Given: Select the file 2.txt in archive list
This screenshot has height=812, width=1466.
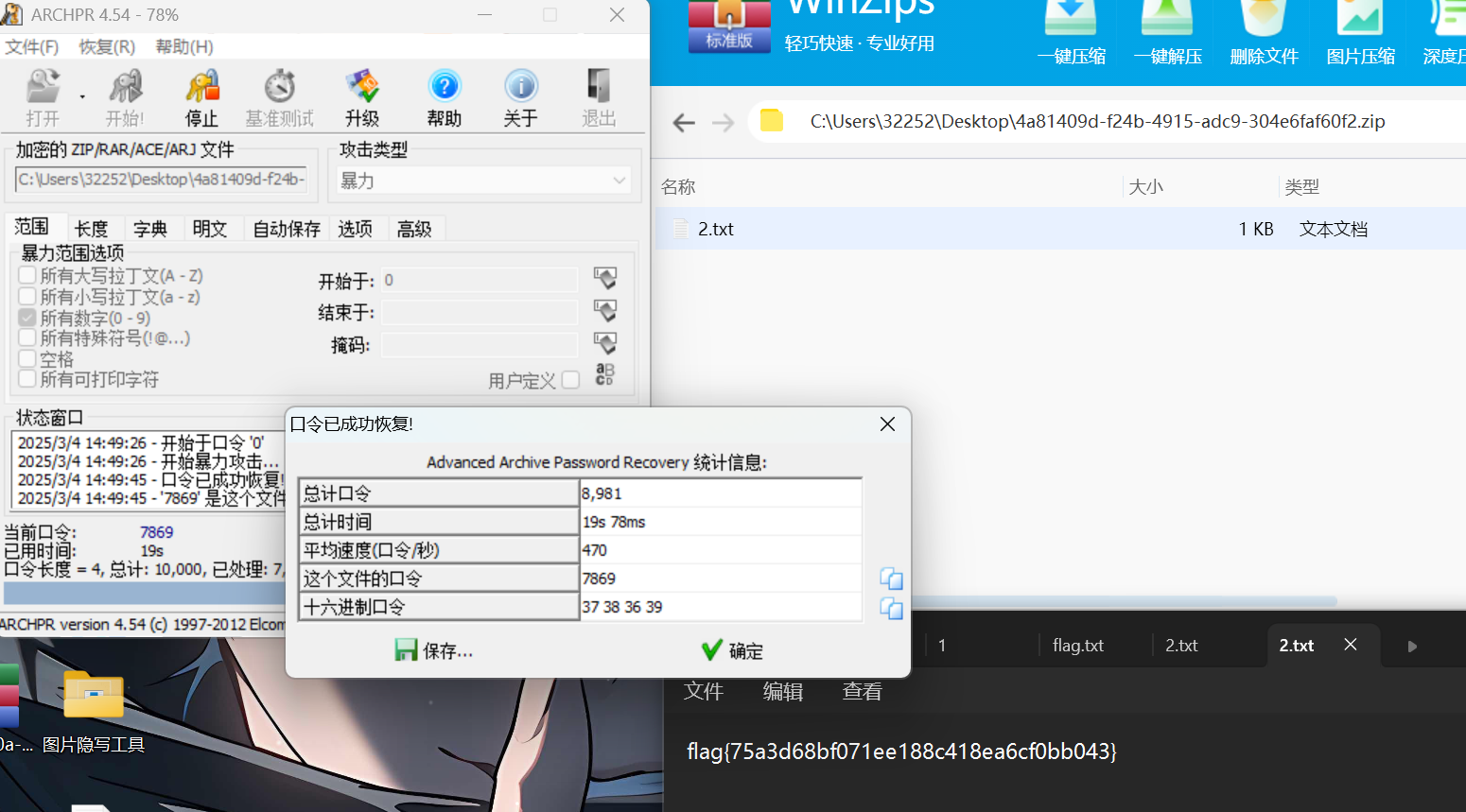Looking at the screenshot, I should (x=716, y=228).
